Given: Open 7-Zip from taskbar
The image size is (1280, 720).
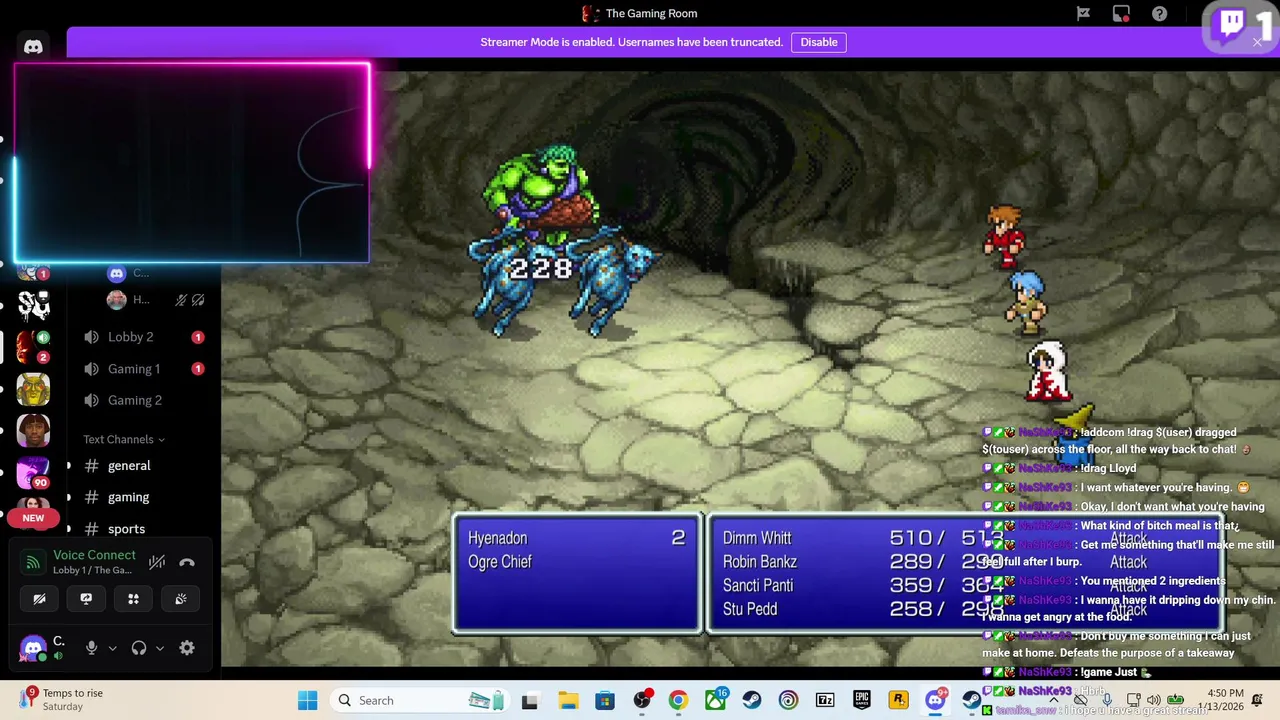Looking at the screenshot, I should pos(825,700).
